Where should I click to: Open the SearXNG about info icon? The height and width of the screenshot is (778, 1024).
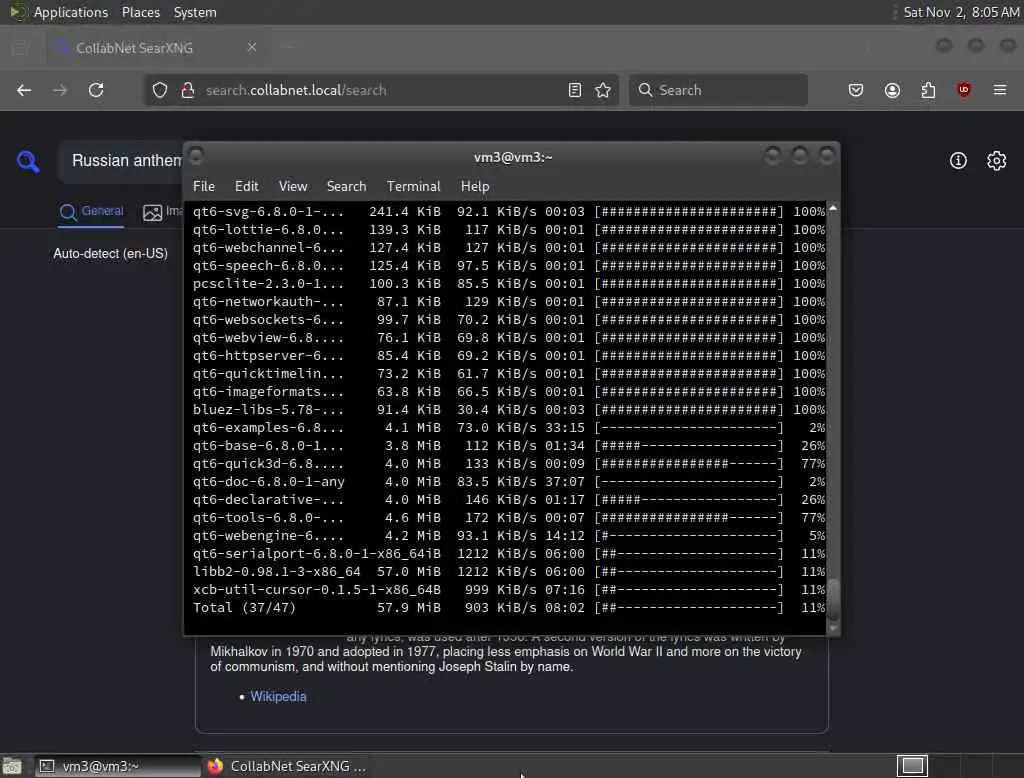pyautogui.click(x=958, y=161)
